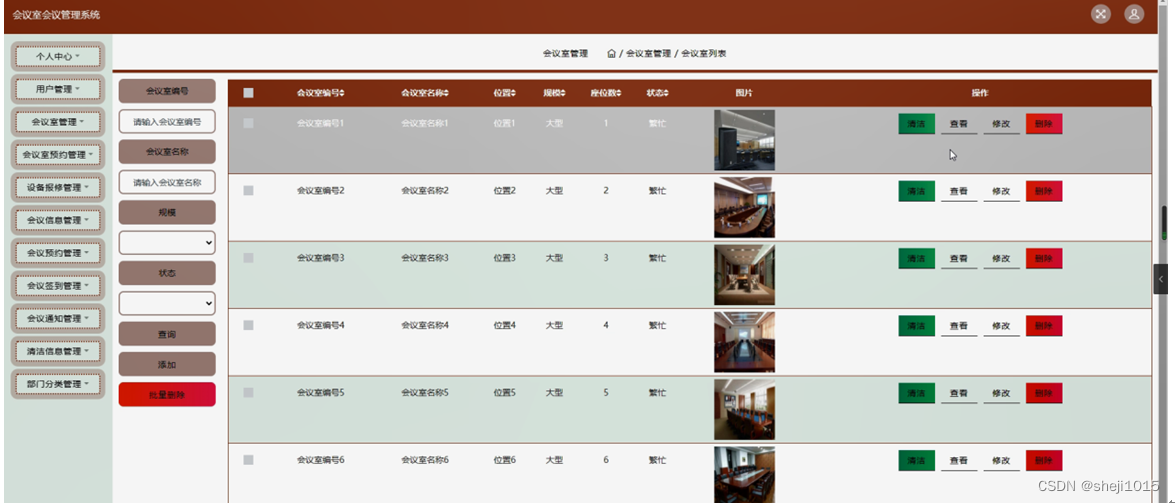Check the row for 会议室编号2
Image resolution: width=1175 pixels, height=503 pixels.
249,191
